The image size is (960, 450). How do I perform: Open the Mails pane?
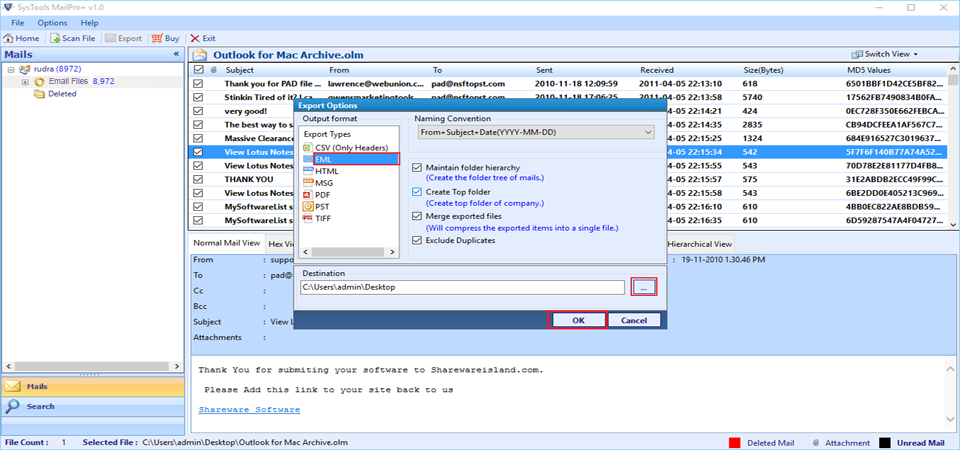click(92, 386)
